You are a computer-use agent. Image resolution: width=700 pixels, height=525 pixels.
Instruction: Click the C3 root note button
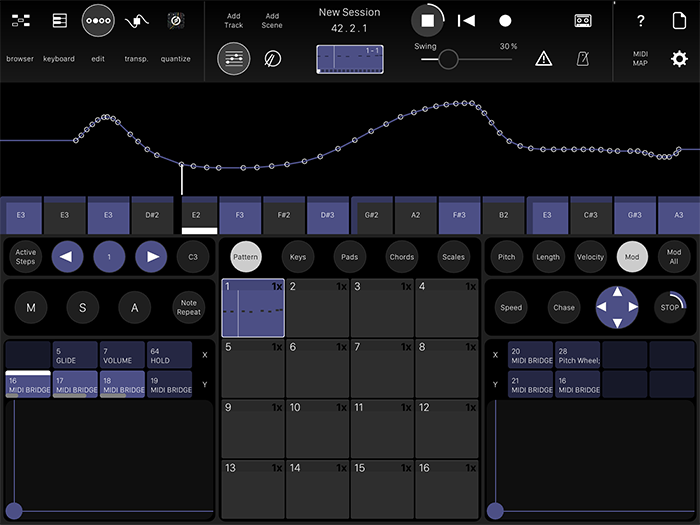(x=193, y=257)
